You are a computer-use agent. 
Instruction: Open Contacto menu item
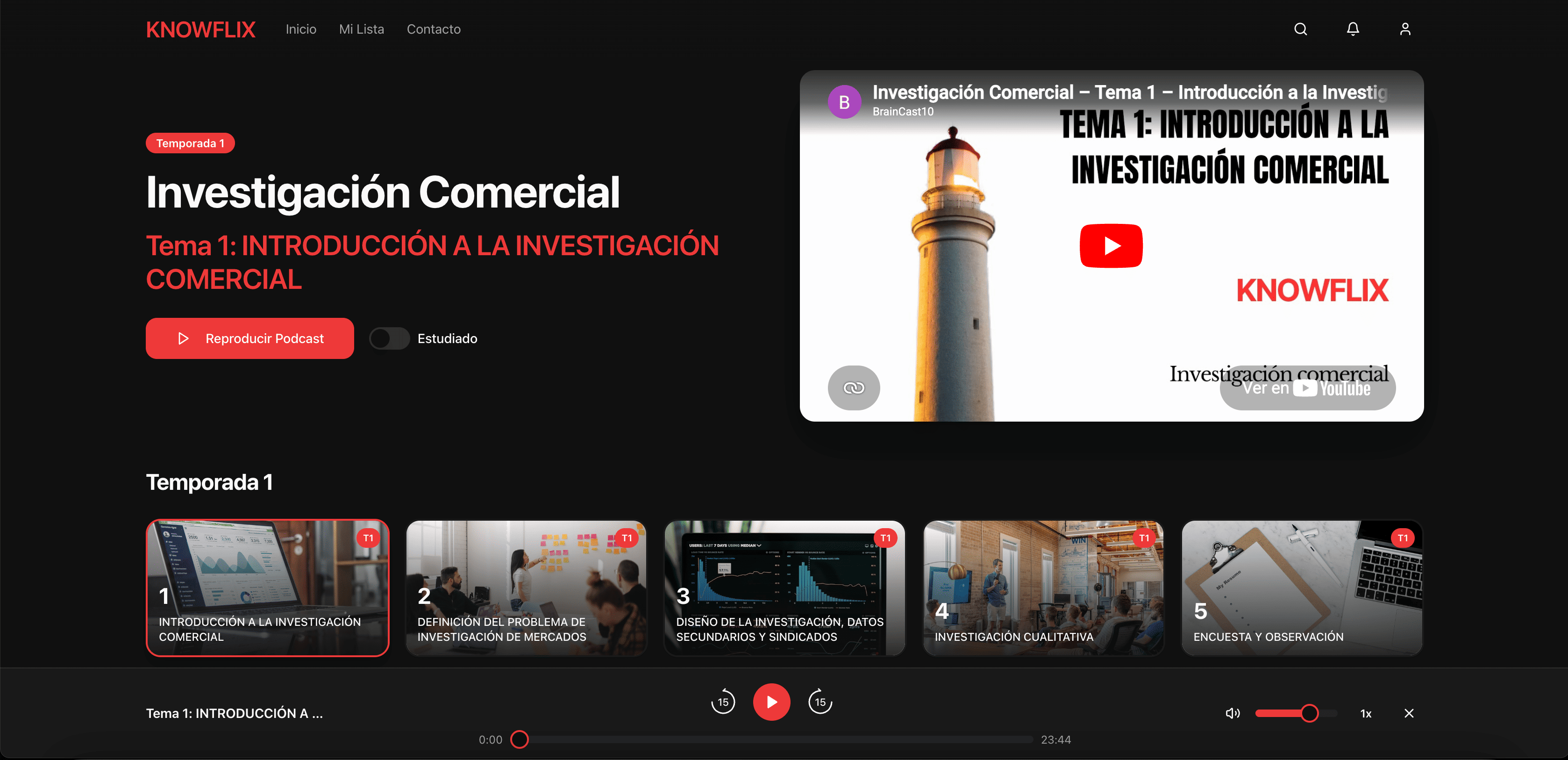434,29
